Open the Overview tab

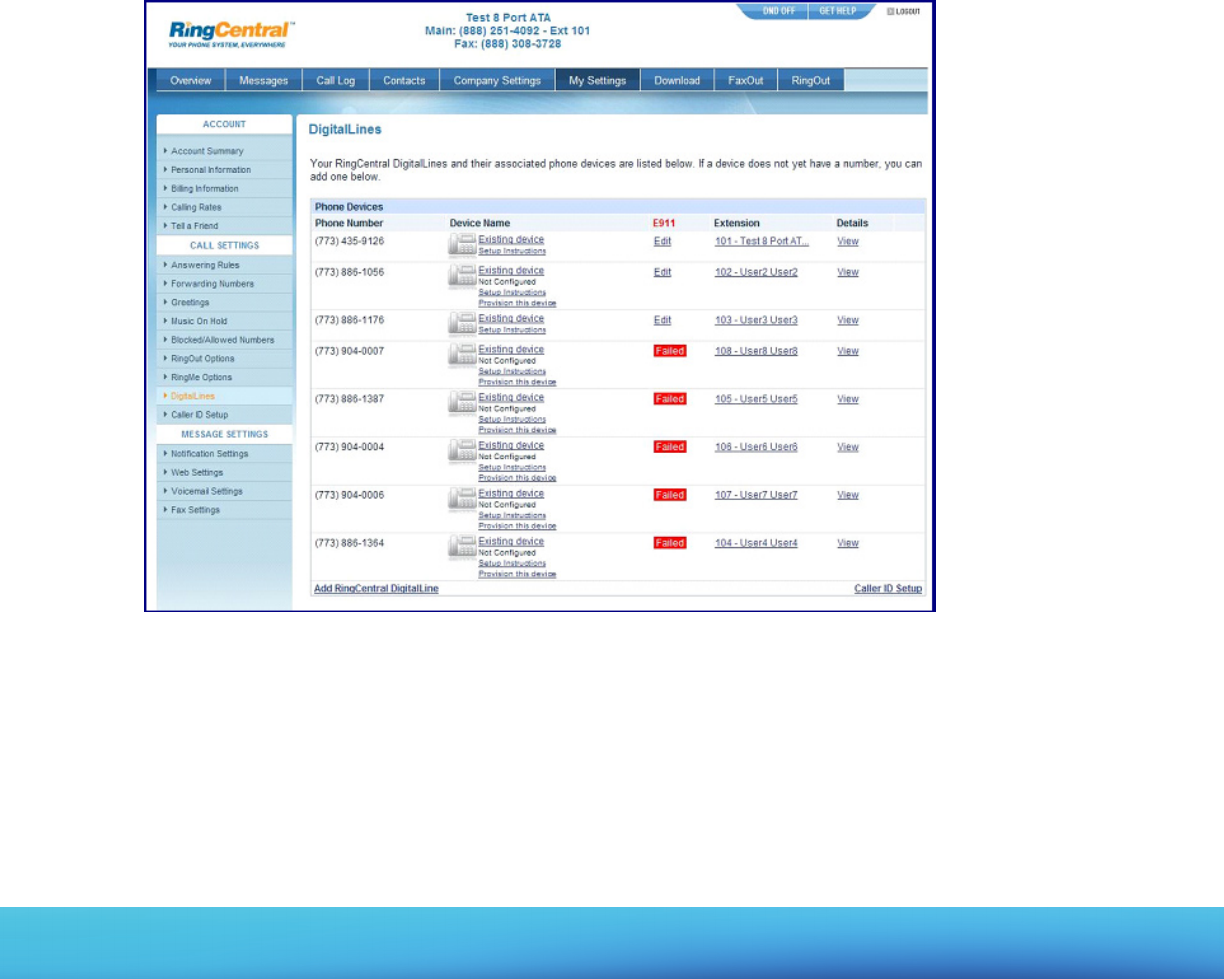[190, 81]
